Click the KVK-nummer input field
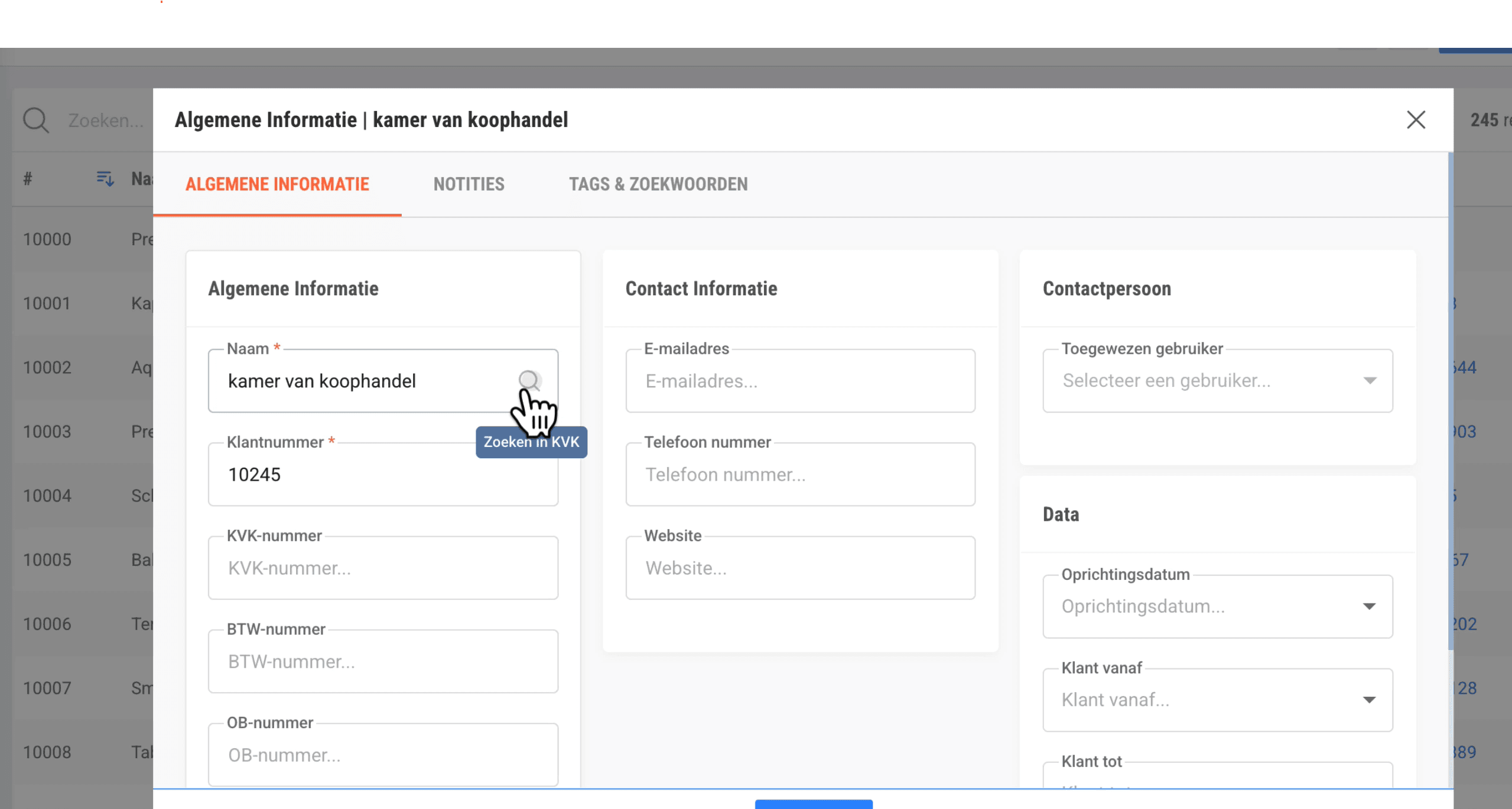Screen dimensions: 1512x809 [x=383, y=568]
